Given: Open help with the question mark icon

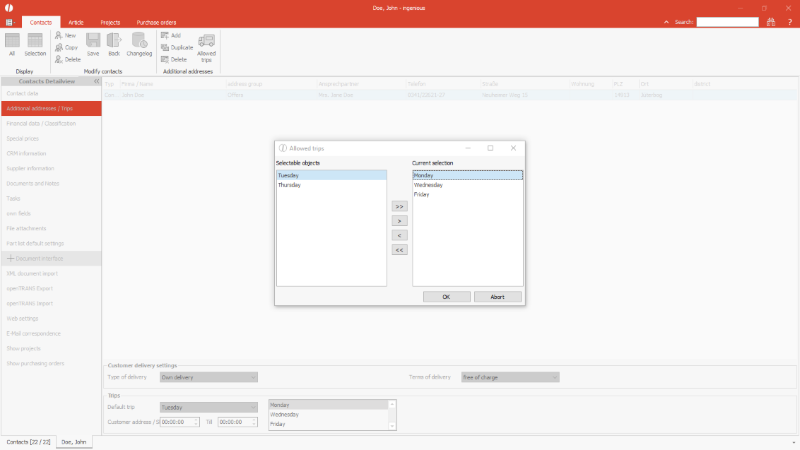Looking at the screenshot, I should 788,21.
